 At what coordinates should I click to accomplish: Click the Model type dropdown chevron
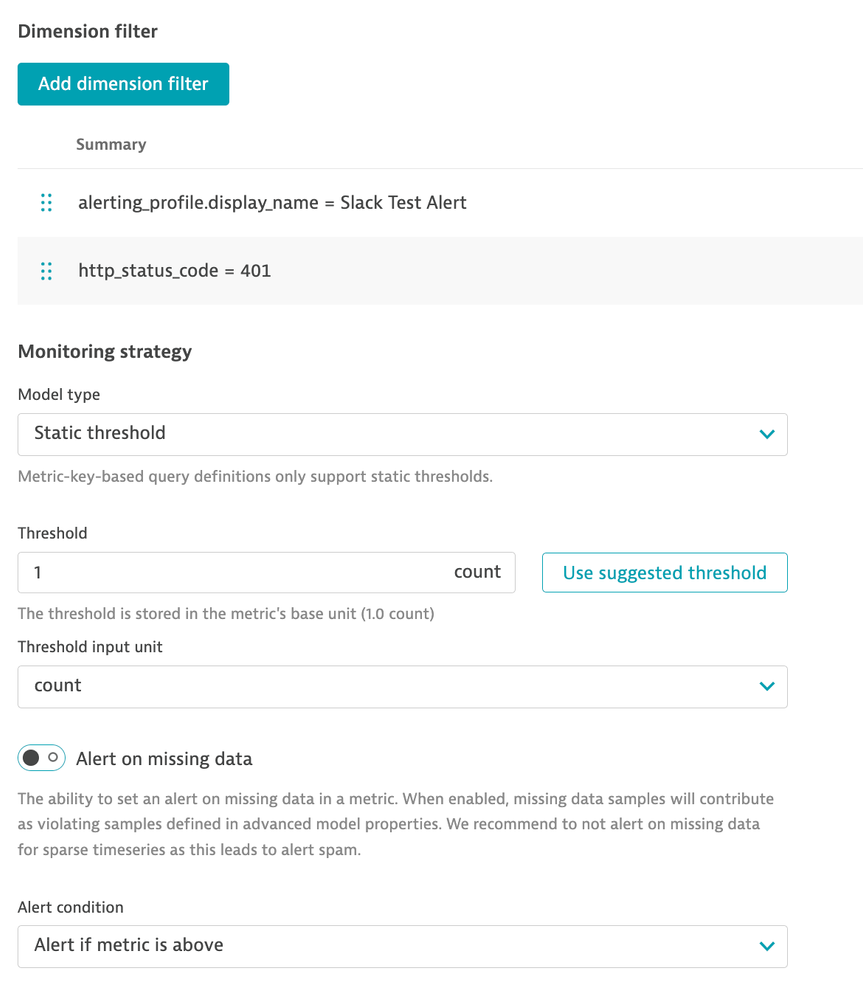tap(767, 434)
